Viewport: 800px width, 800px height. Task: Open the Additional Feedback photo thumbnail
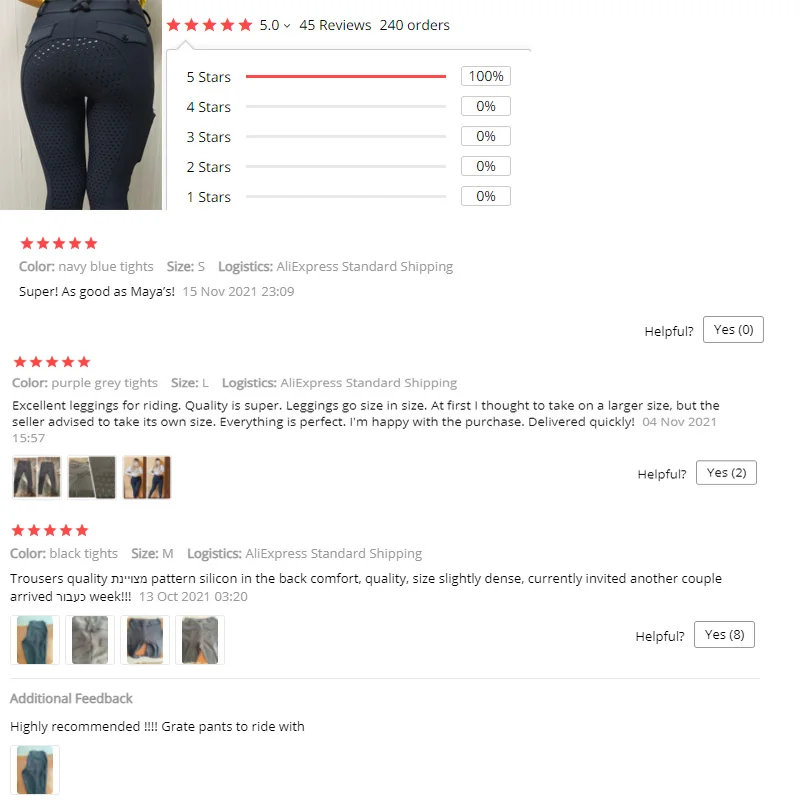pyautogui.click(x=35, y=770)
